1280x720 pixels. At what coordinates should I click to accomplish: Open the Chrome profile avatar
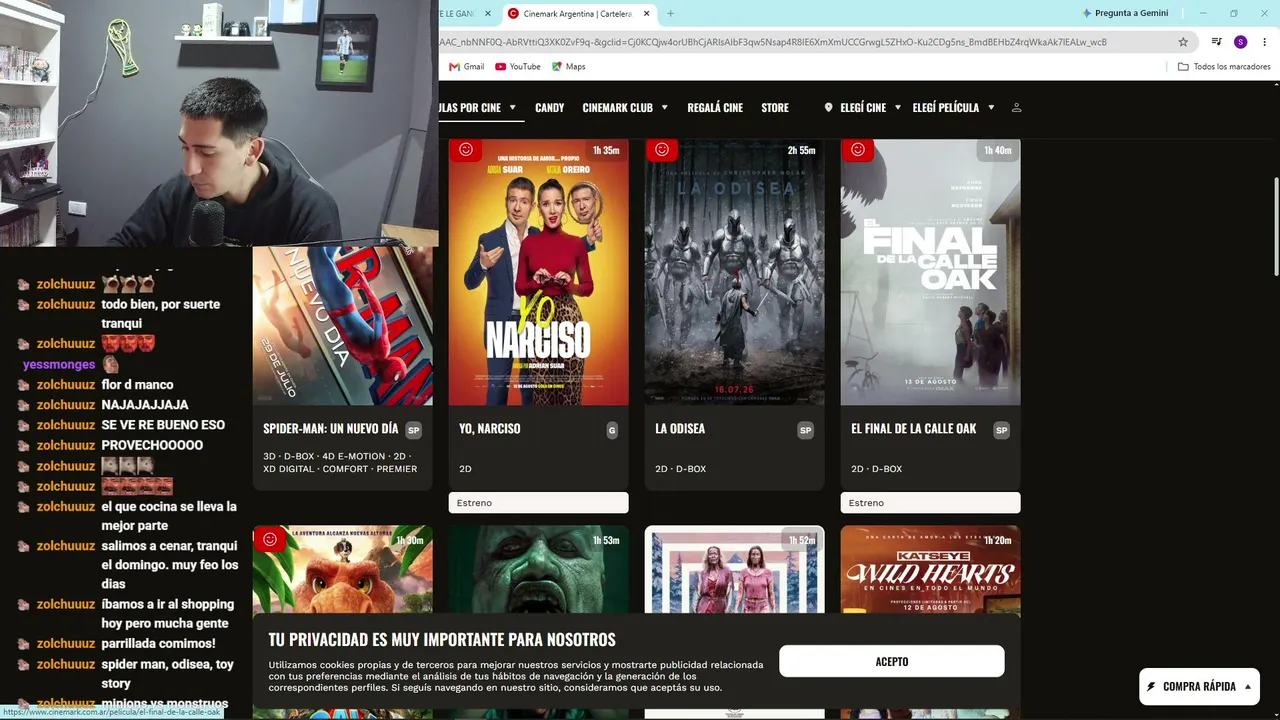click(x=1240, y=42)
